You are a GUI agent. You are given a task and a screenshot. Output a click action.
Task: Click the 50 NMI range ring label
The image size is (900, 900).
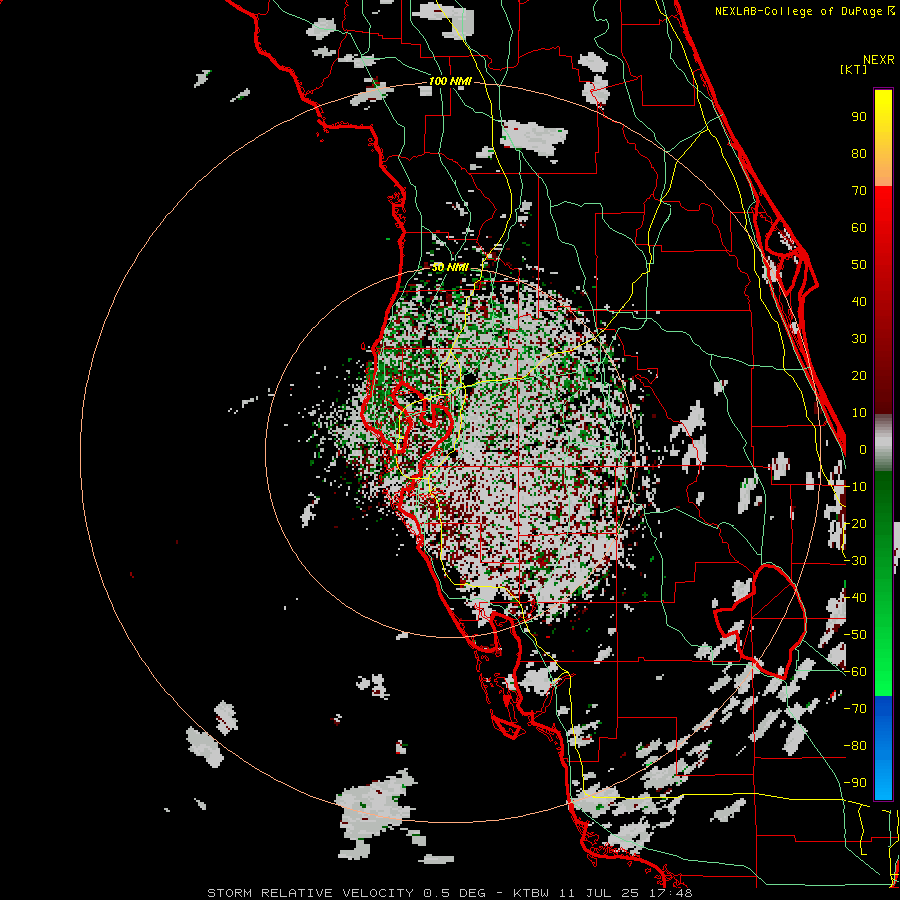pyautogui.click(x=450, y=267)
